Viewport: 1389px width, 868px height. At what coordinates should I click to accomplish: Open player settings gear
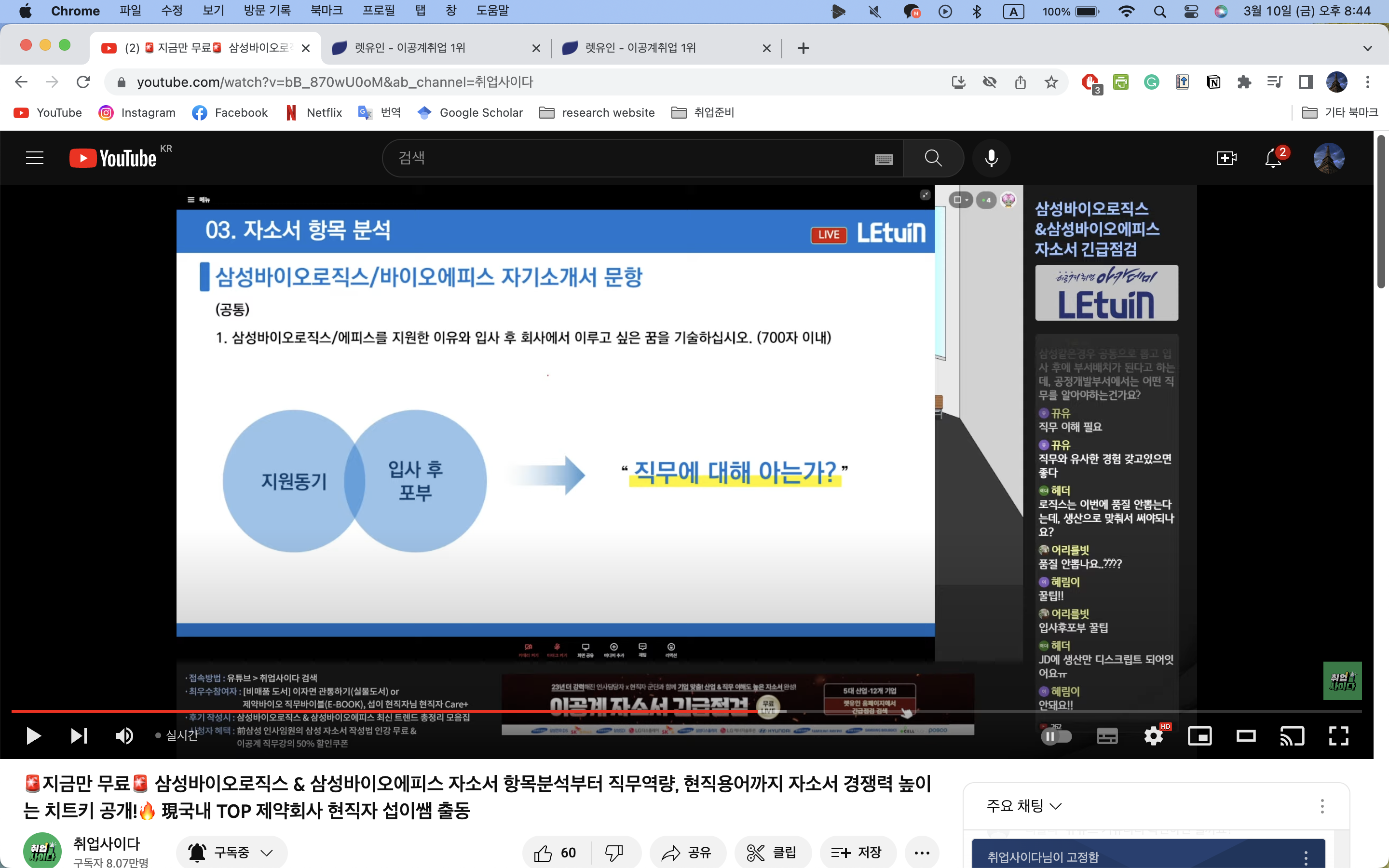pos(1153,736)
